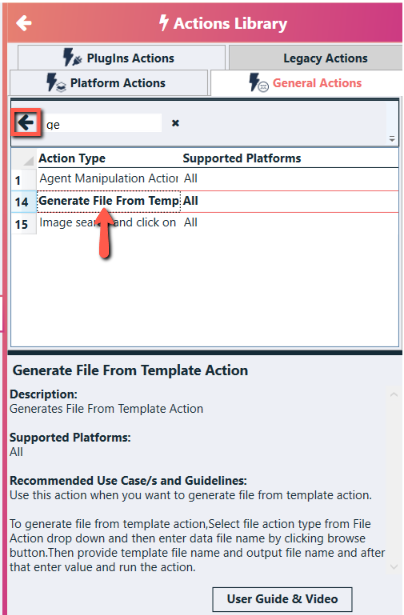Clear the search with the x icon
Screen dimensions: 404x615
[175, 123]
